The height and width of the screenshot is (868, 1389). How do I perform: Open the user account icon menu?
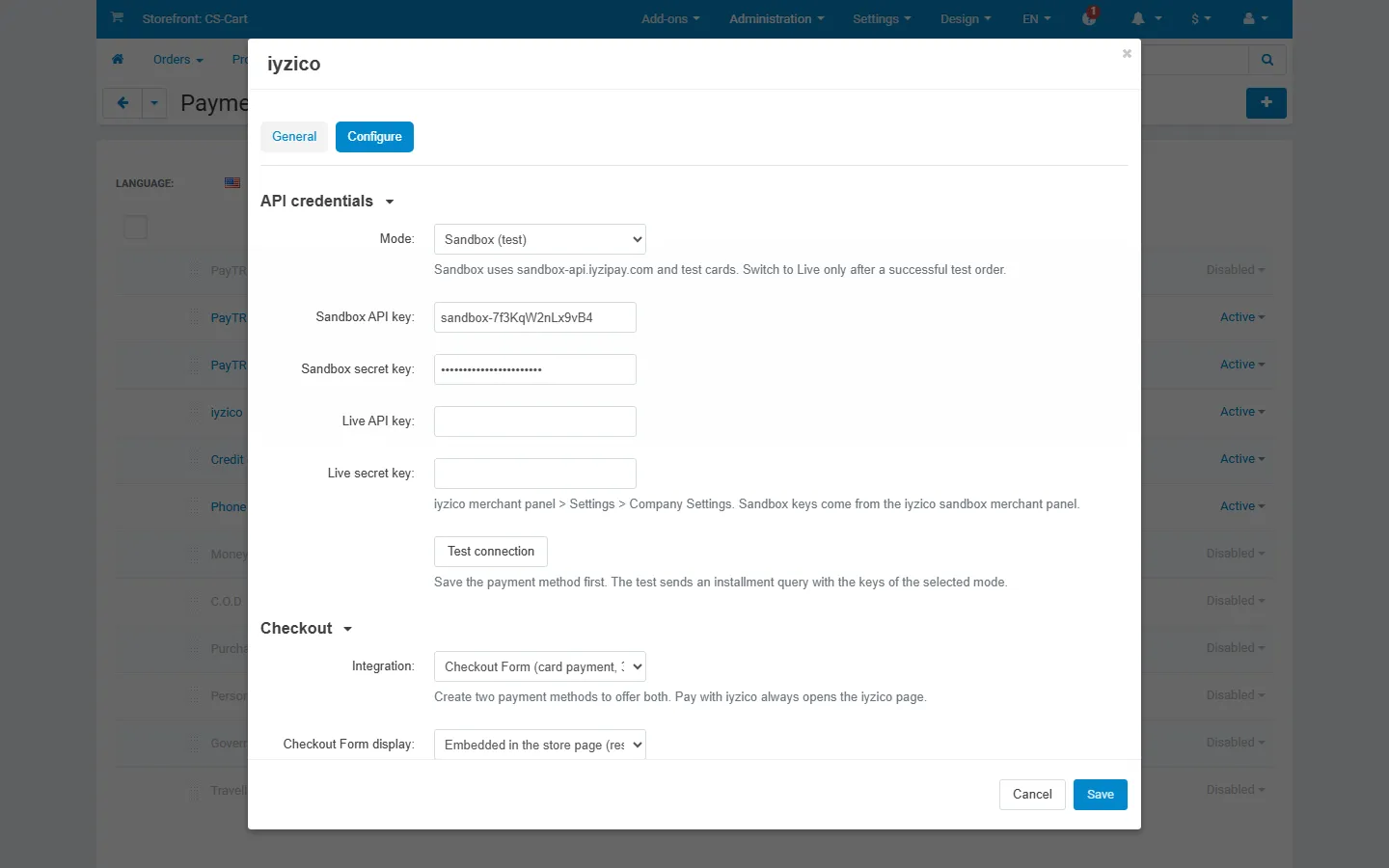1256,18
